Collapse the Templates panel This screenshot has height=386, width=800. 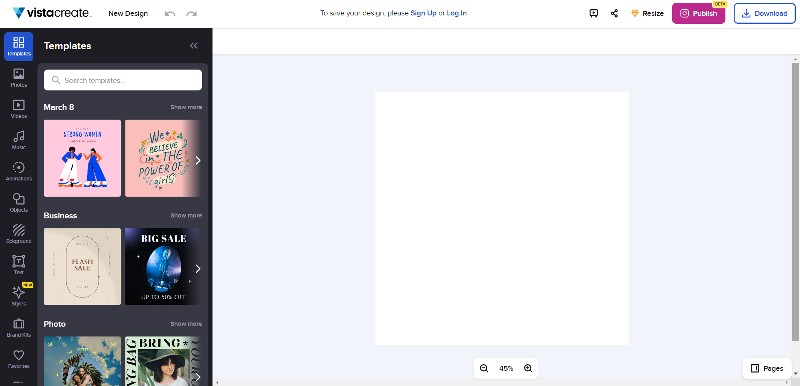(x=193, y=46)
